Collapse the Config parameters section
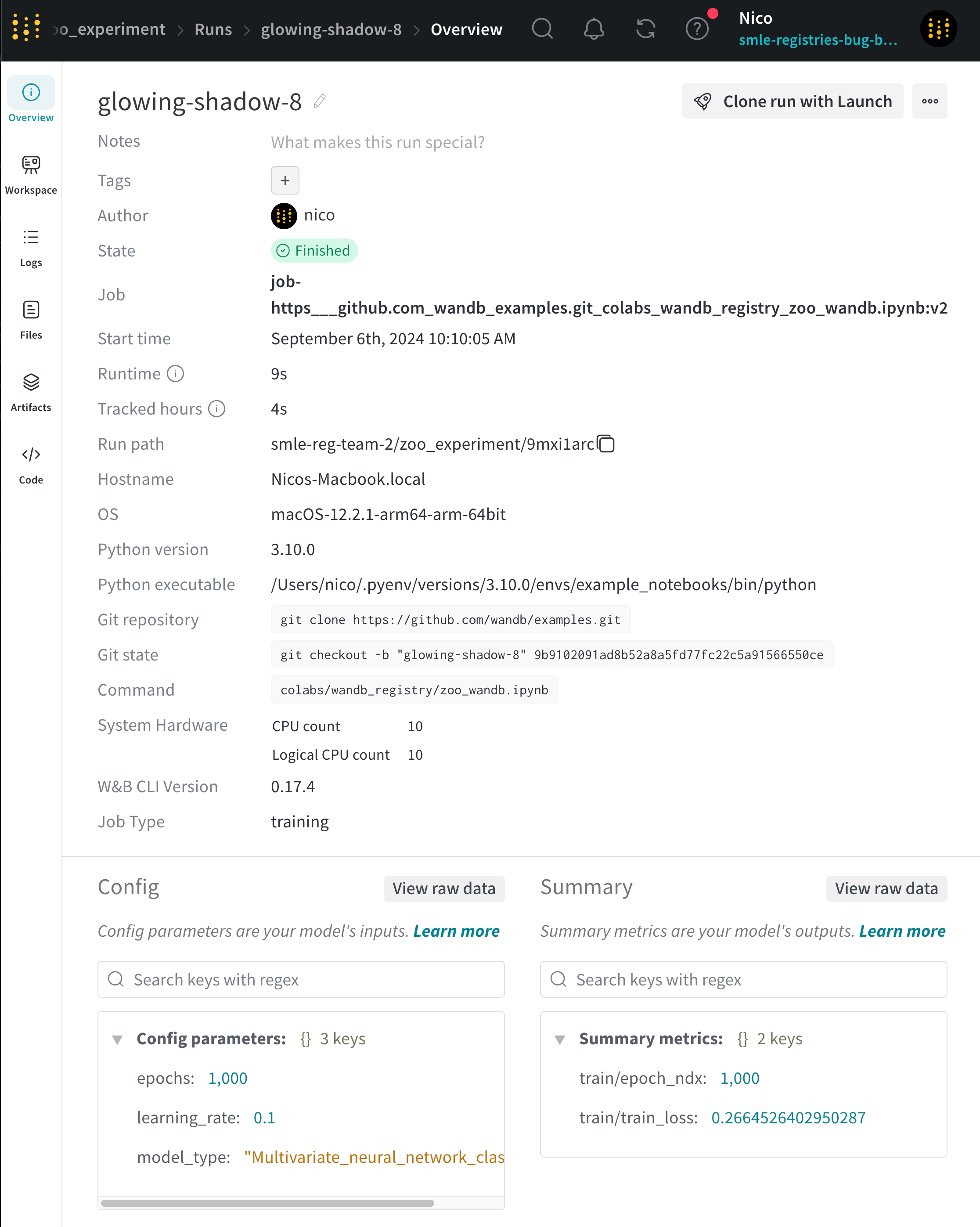Screen dimensions: 980x1227 117,1039
